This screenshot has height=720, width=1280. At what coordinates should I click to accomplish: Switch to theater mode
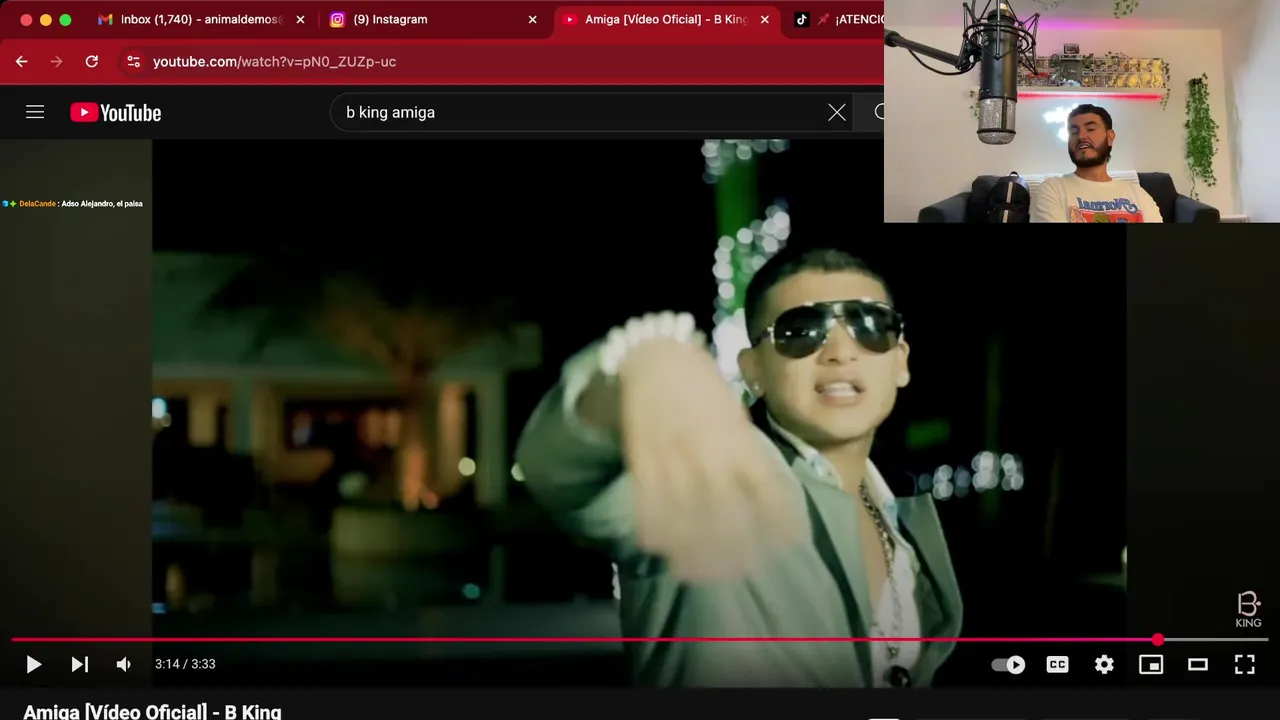1198,664
